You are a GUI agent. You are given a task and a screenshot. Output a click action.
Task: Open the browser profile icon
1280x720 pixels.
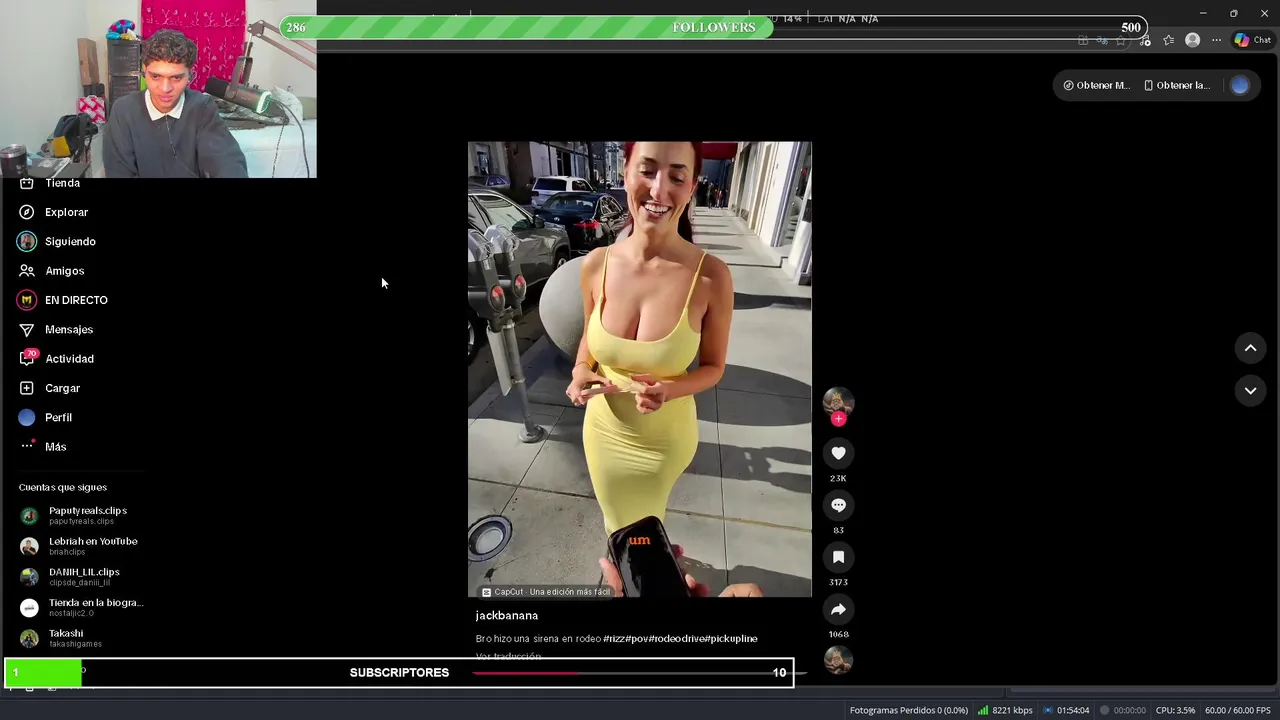click(1192, 40)
